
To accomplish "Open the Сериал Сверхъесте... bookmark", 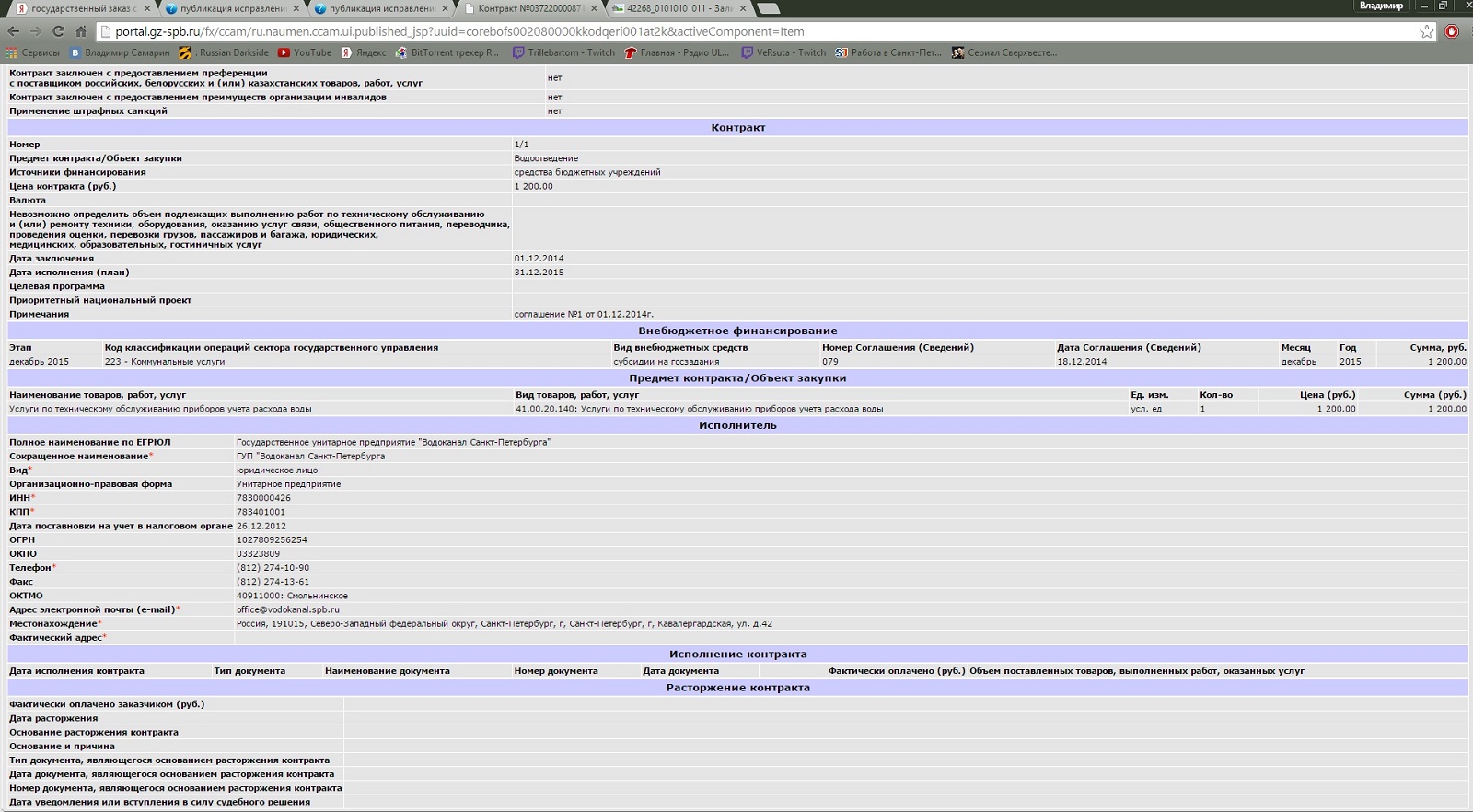I will pyautogui.click(x=1004, y=52).
